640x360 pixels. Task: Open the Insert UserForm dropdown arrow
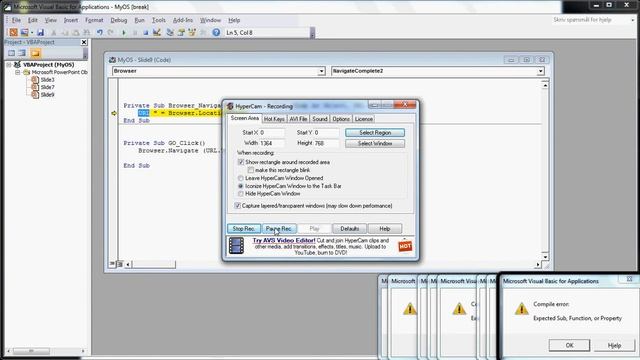[x=32, y=33]
